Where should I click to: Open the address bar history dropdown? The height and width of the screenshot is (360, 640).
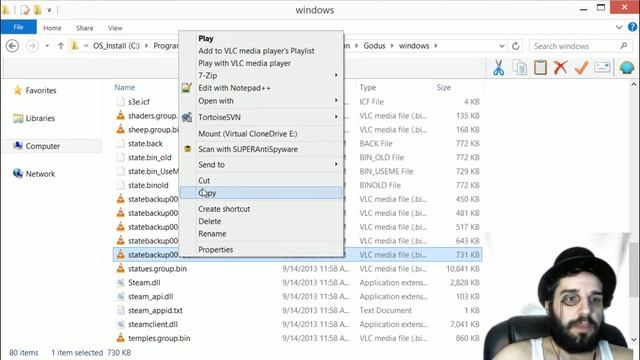502,46
